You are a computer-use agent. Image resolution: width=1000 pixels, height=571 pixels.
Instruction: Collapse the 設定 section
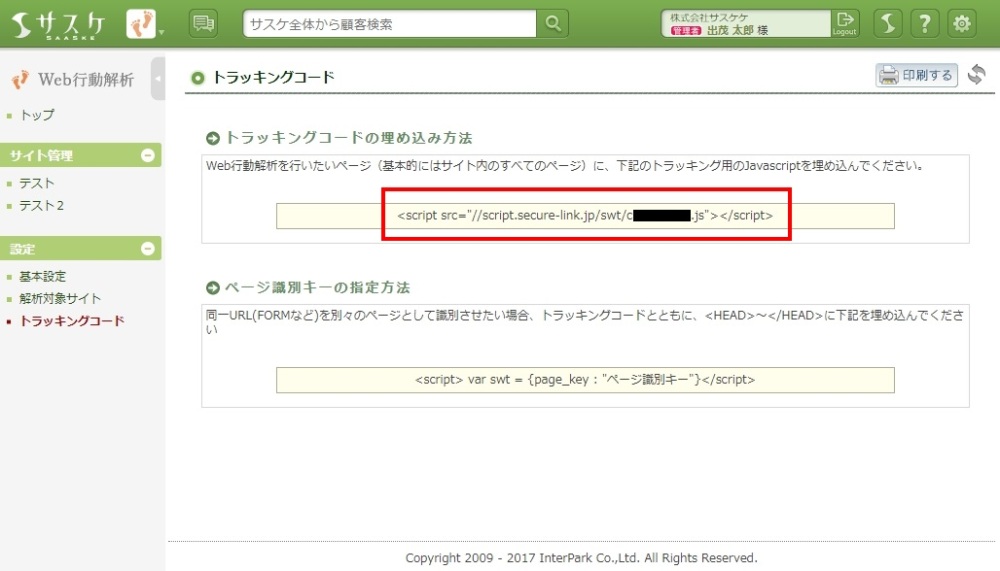click(x=147, y=249)
